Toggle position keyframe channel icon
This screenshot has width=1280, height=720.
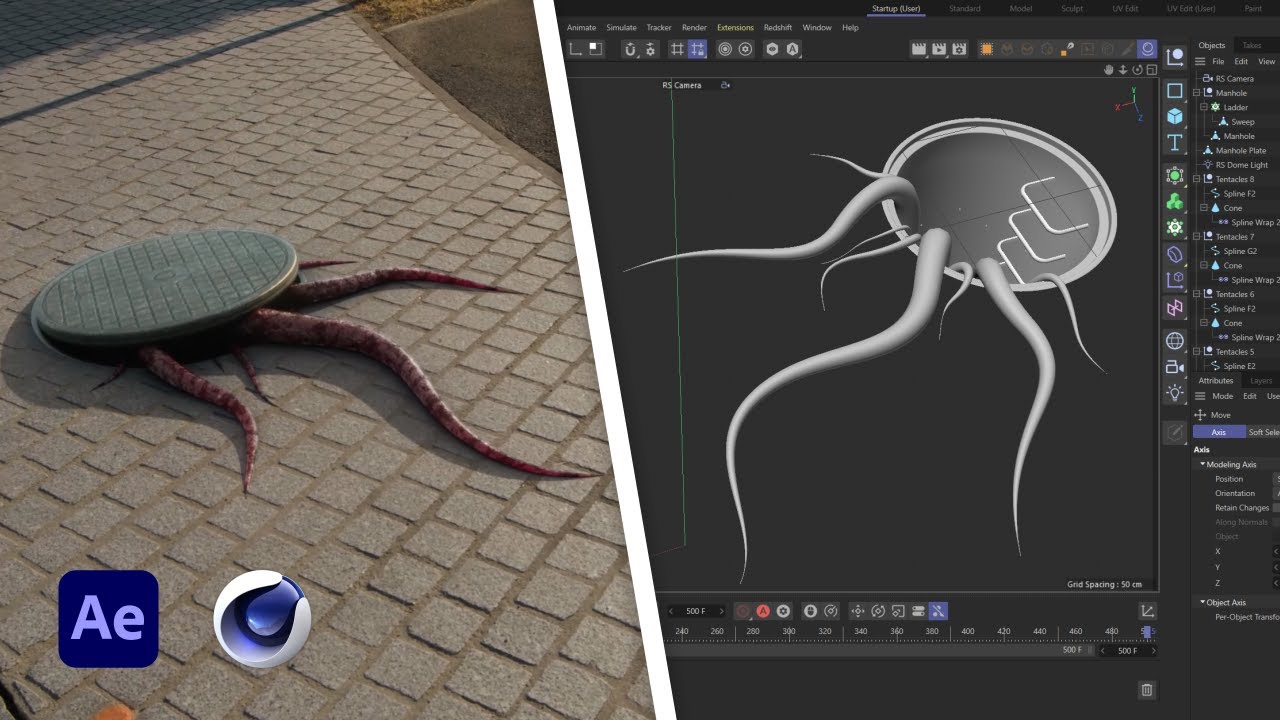pos(858,611)
